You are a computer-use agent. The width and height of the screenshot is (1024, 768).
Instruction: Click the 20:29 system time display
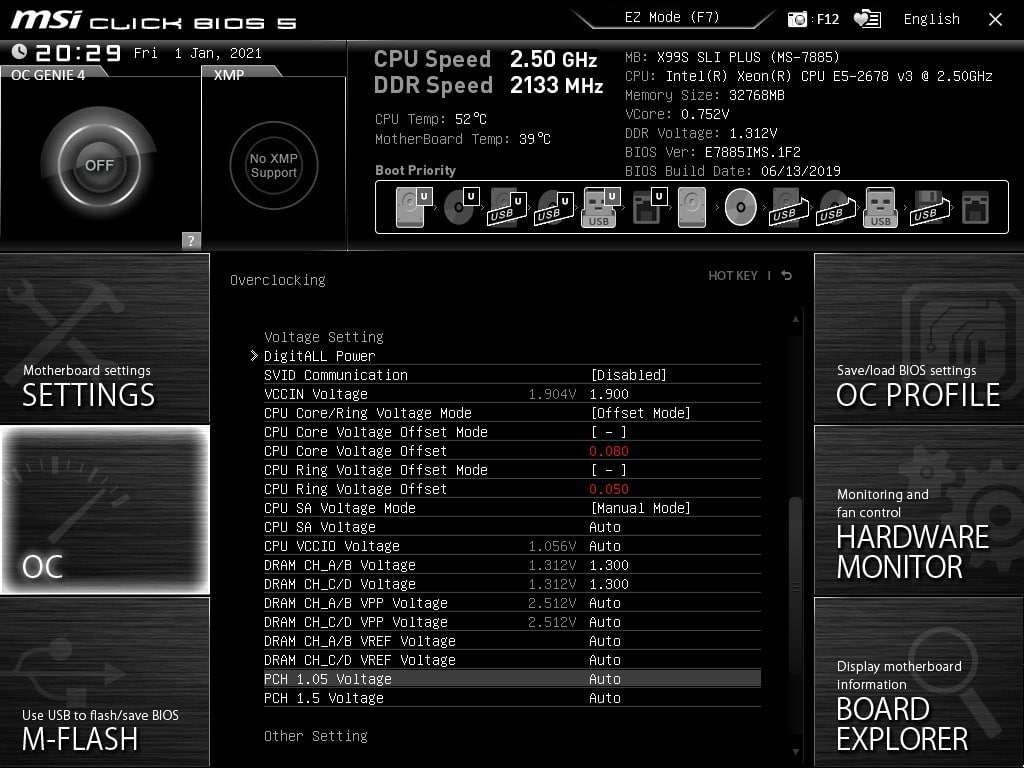[78, 53]
